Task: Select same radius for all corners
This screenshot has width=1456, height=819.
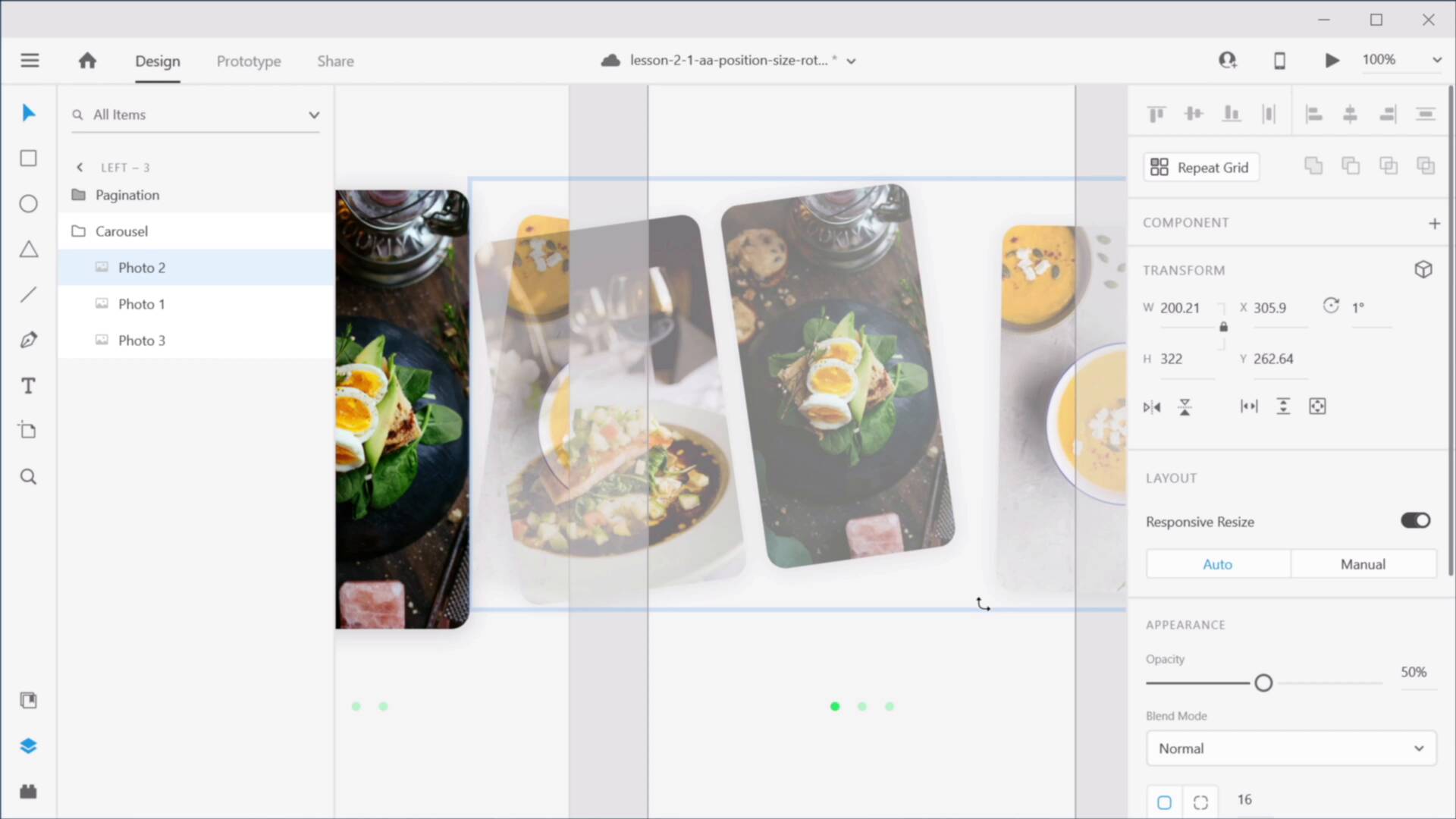Action: coord(1164,802)
